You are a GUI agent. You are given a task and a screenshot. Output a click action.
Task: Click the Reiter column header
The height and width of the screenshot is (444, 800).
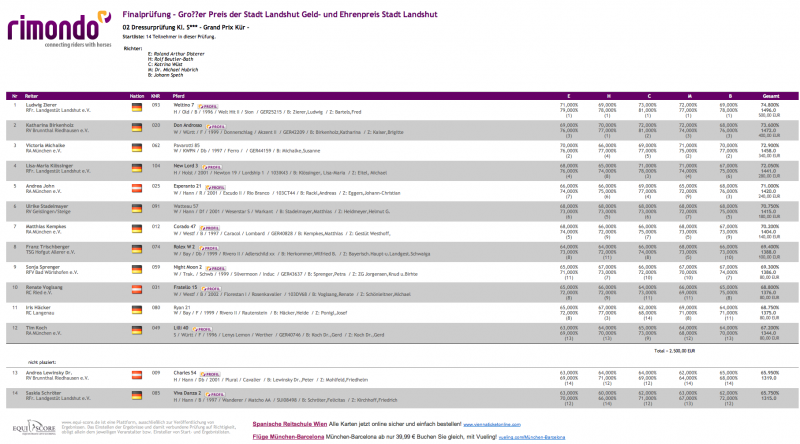(32, 96)
